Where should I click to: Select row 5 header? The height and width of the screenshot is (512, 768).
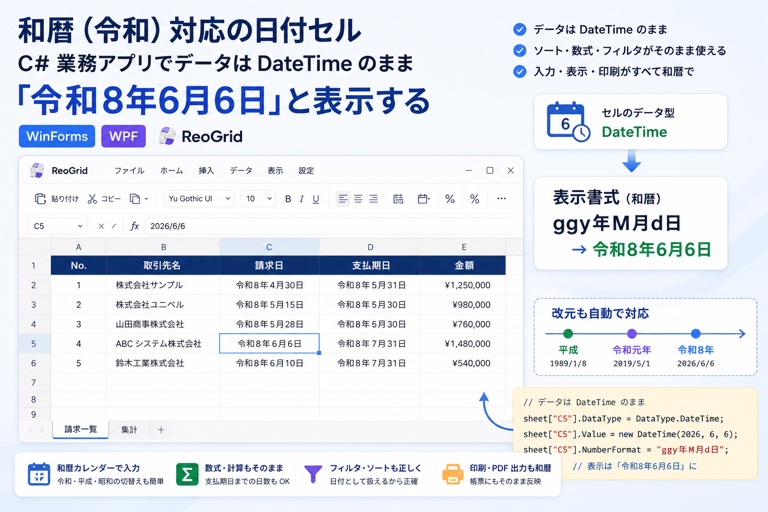[34, 343]
